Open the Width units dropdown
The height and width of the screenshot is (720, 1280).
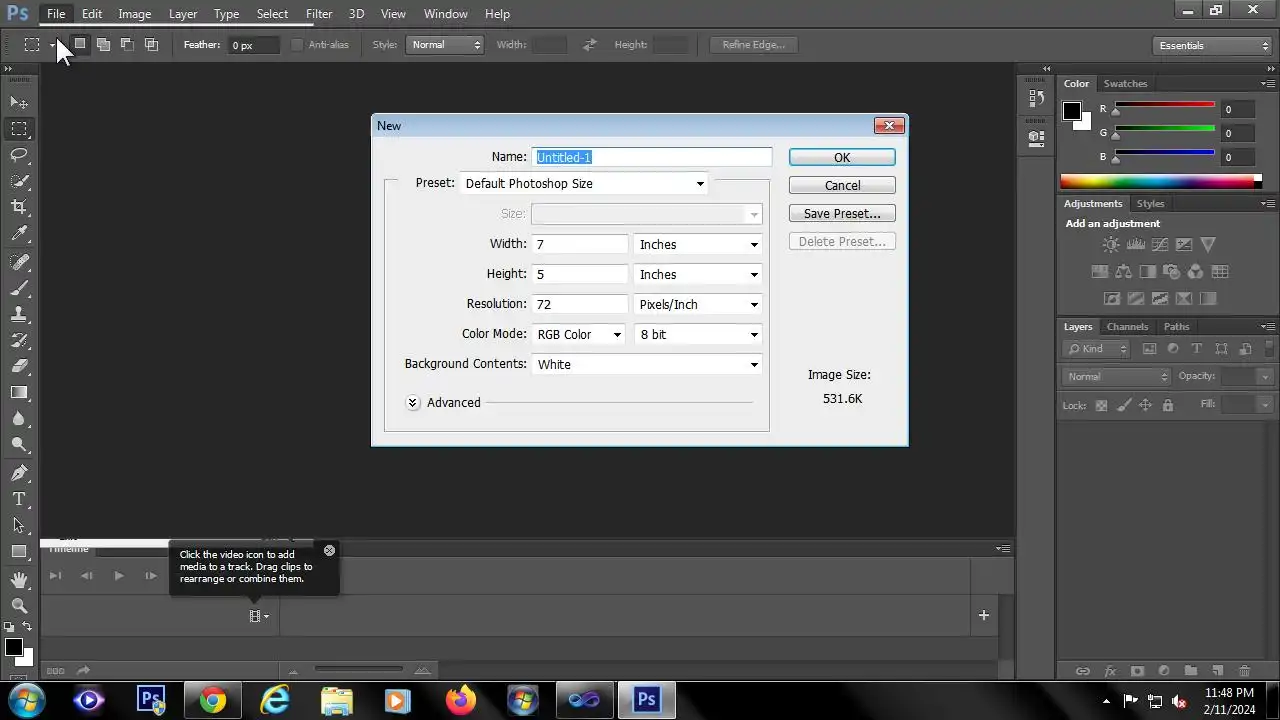[698, 245]
